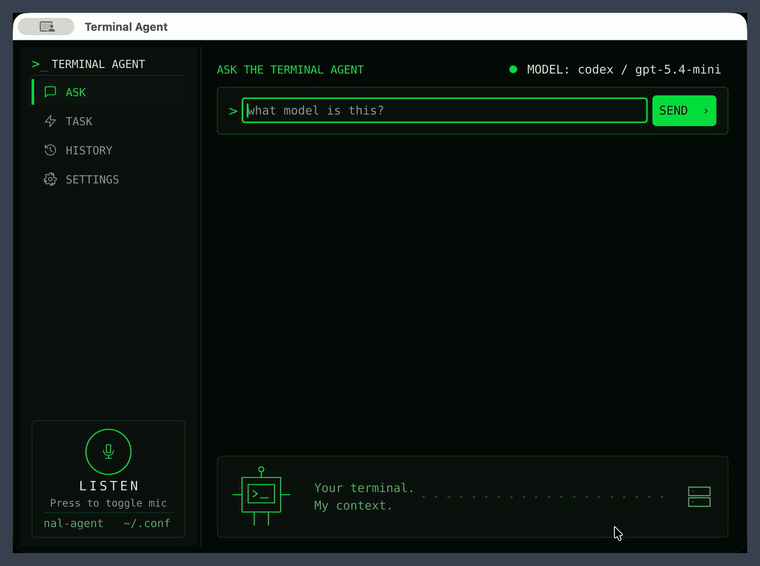760x566 pixels.
Task: Click the robot terminal mascot icon
Action: 261,496
